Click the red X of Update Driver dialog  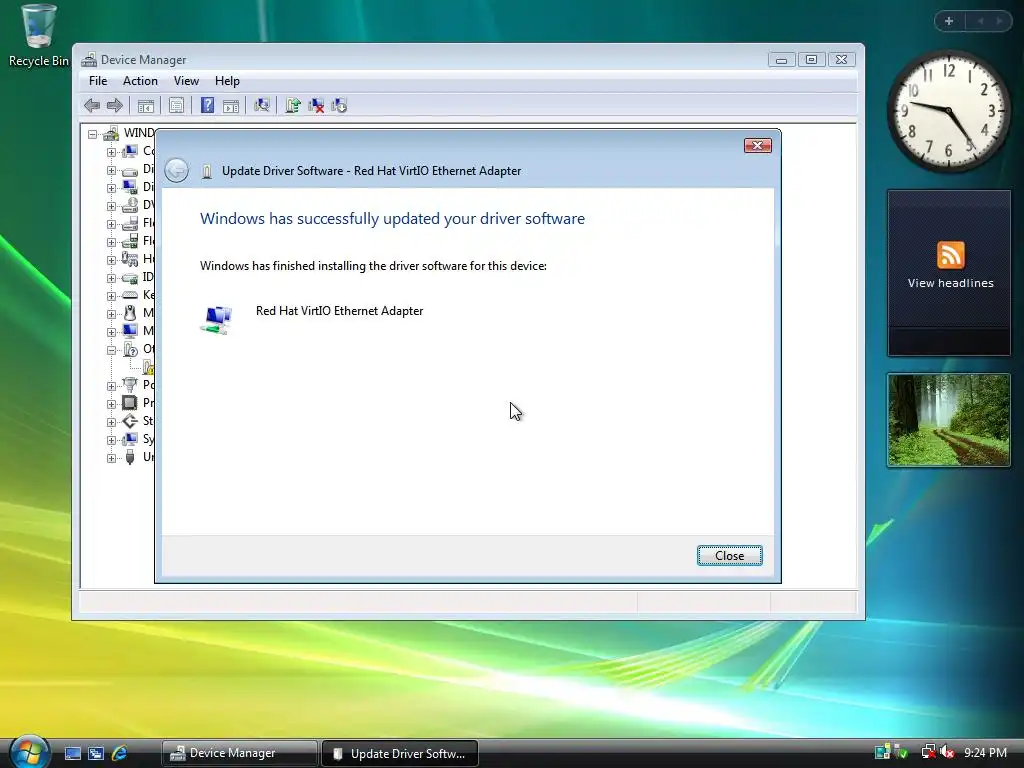(758, 146)
